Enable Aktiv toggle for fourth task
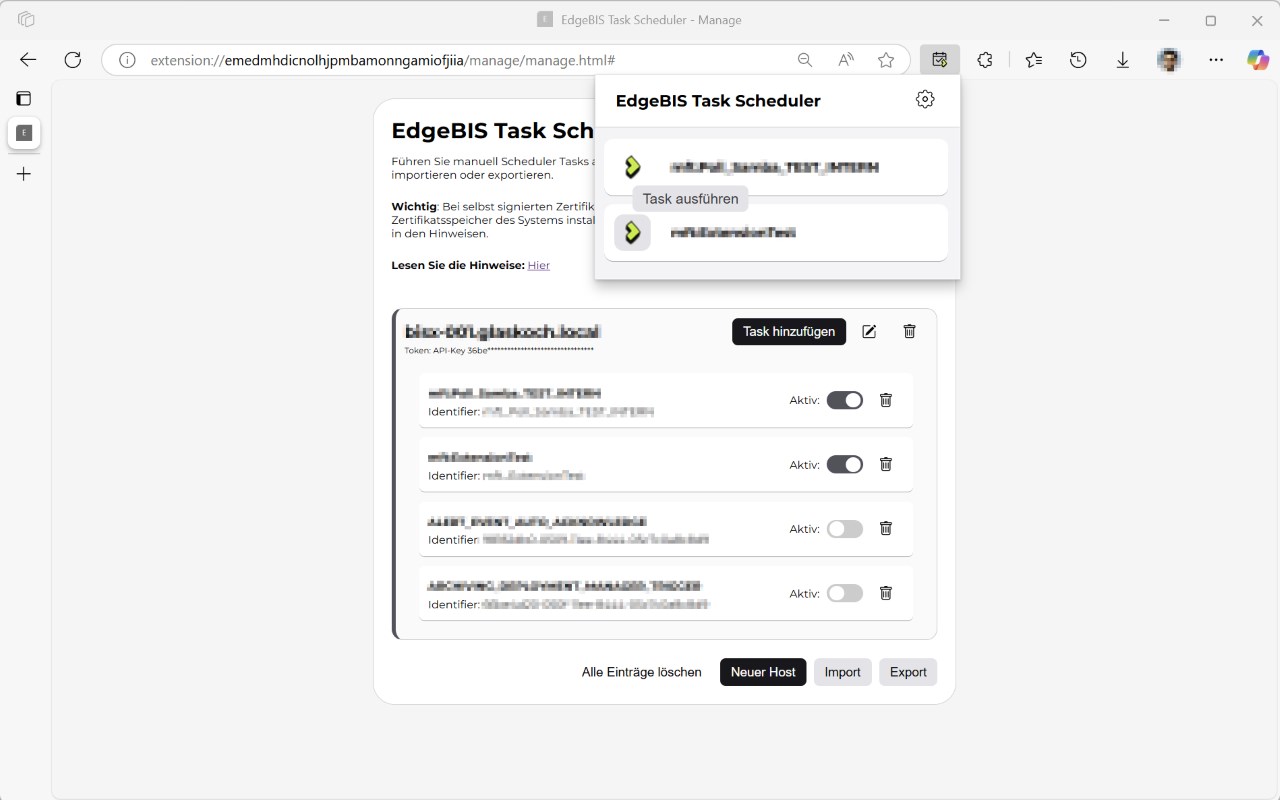The image size is (1280, 800). coord(845,593)
